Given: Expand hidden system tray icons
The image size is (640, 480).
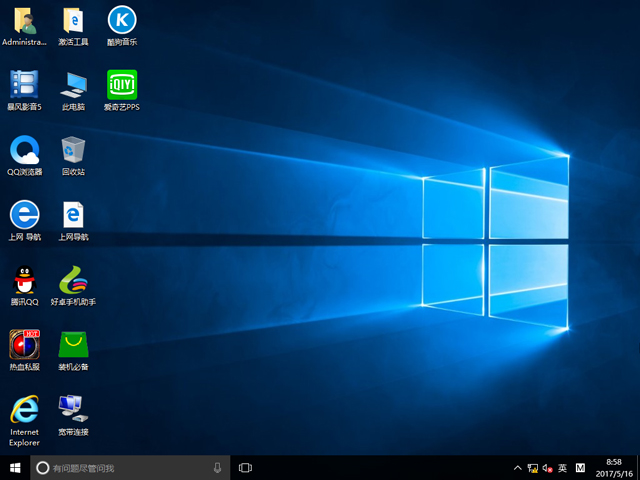Looking at the screenshot, I should coord(517,467).
